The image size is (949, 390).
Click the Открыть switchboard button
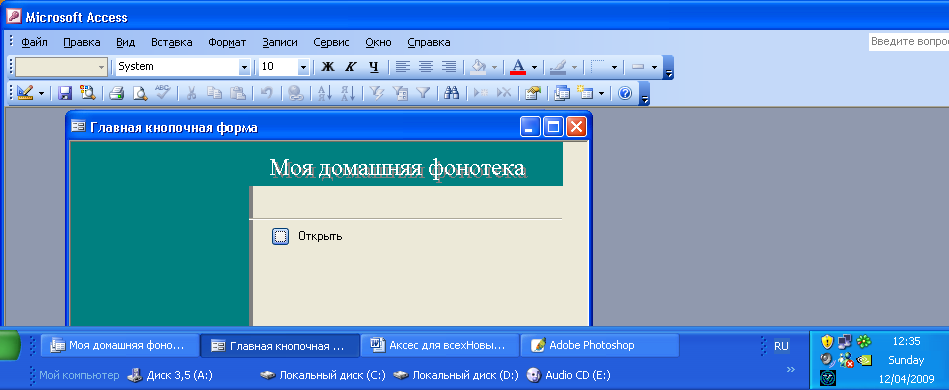point(280,236)
